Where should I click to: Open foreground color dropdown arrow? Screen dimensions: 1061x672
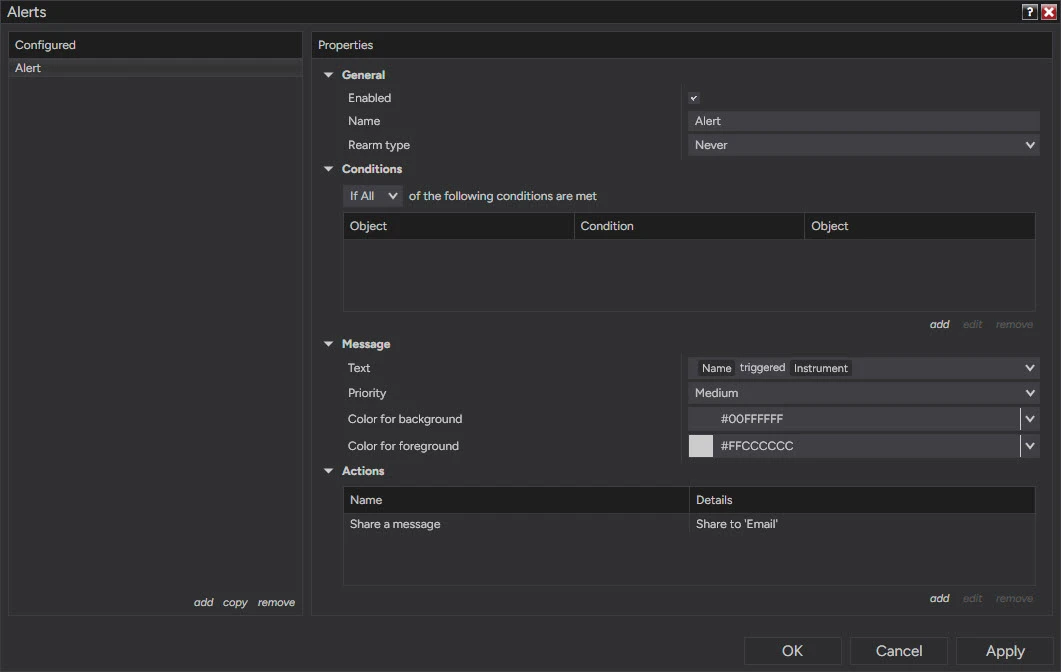(x=1030, y=446)
